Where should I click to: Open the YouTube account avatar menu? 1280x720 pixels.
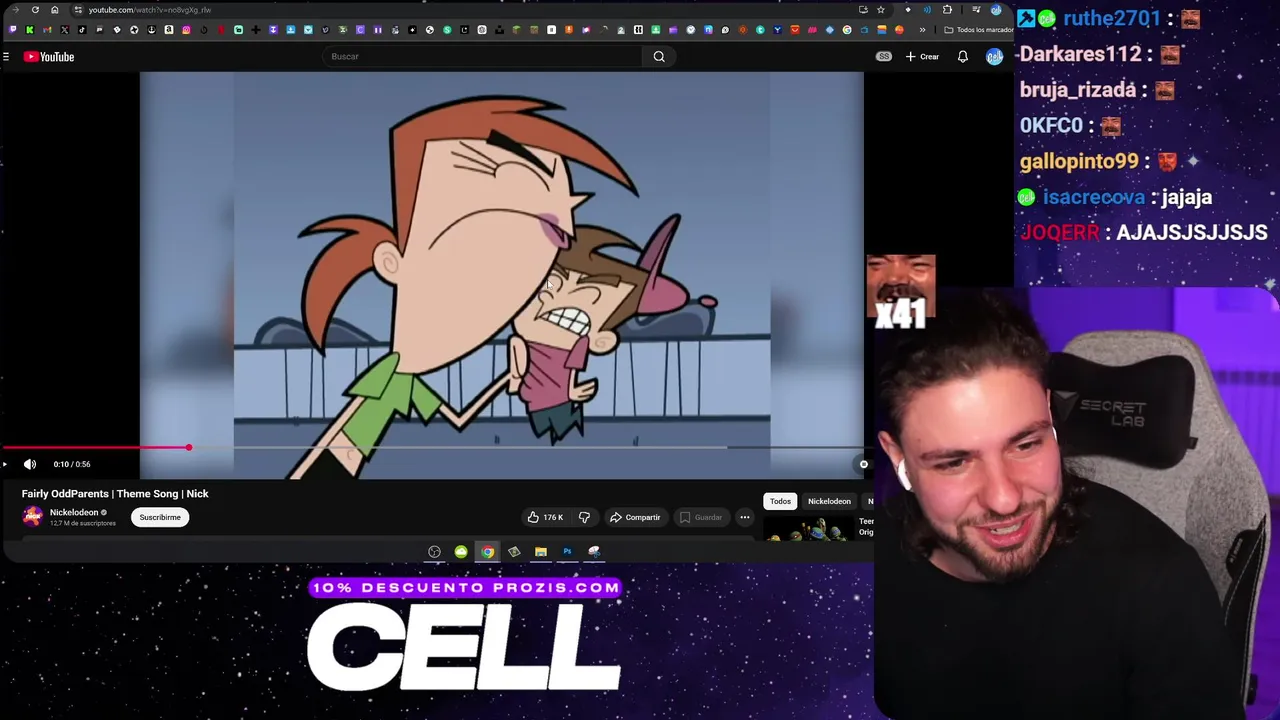pyautogui.click(x=995, y=57)
